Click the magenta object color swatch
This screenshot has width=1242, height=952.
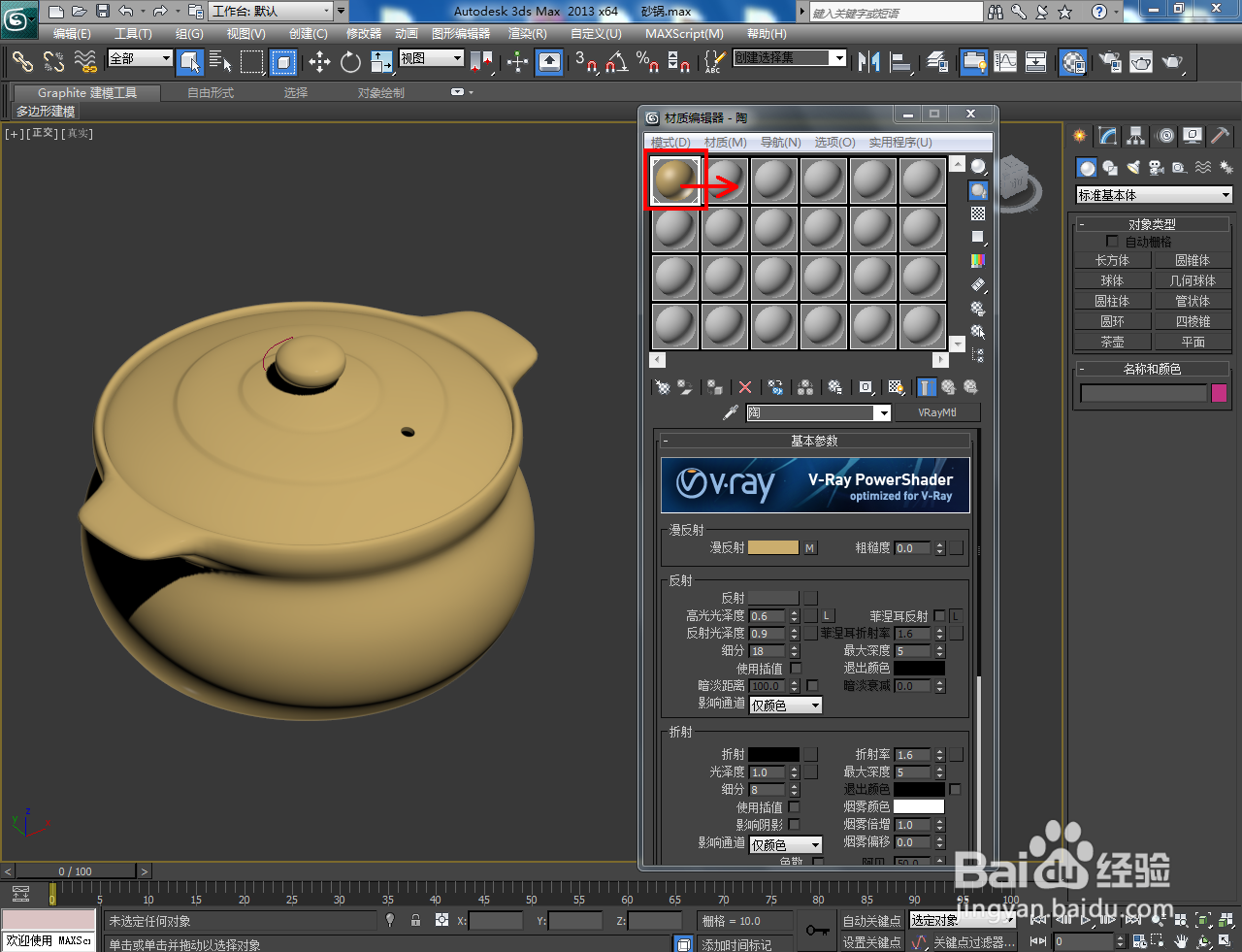point(1220,393)
